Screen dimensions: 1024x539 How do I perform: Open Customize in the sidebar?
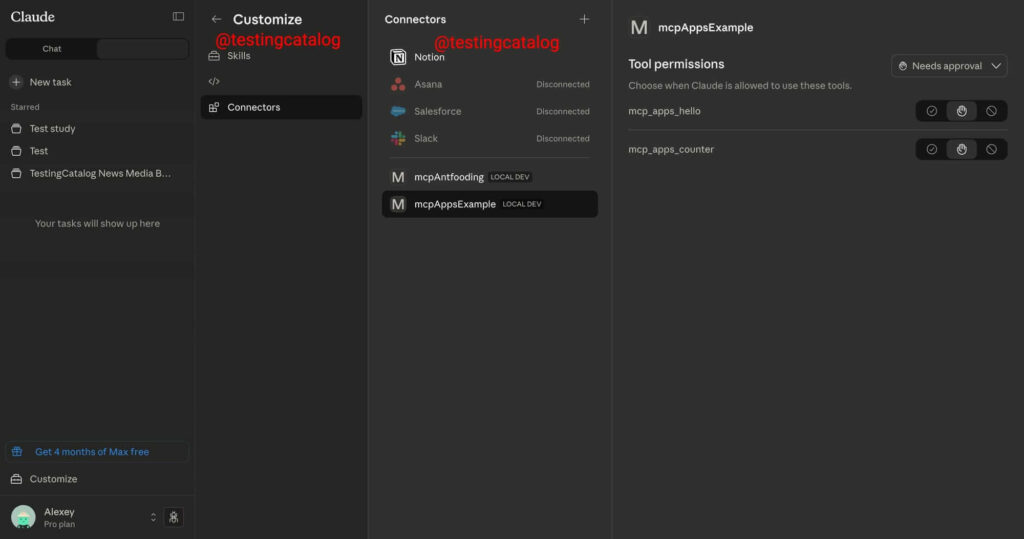click(x=97, y=479)
